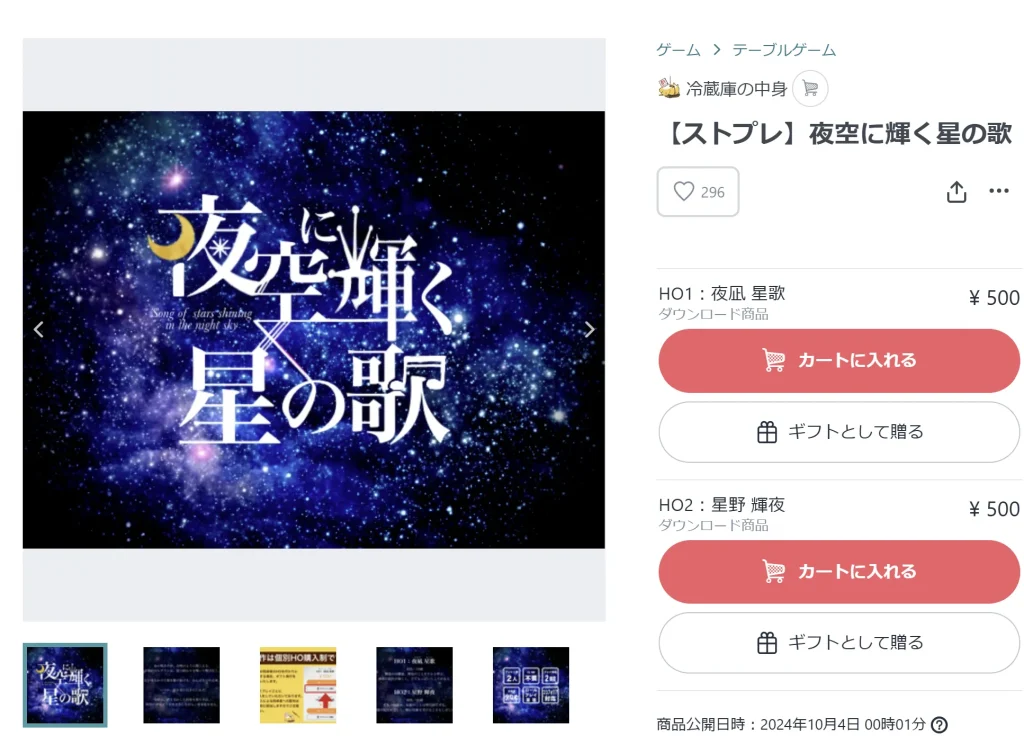The width and height of the screenshot is (1024, 753).
Task: Click the help question mark by publish date
Action: tap(939, 724)
